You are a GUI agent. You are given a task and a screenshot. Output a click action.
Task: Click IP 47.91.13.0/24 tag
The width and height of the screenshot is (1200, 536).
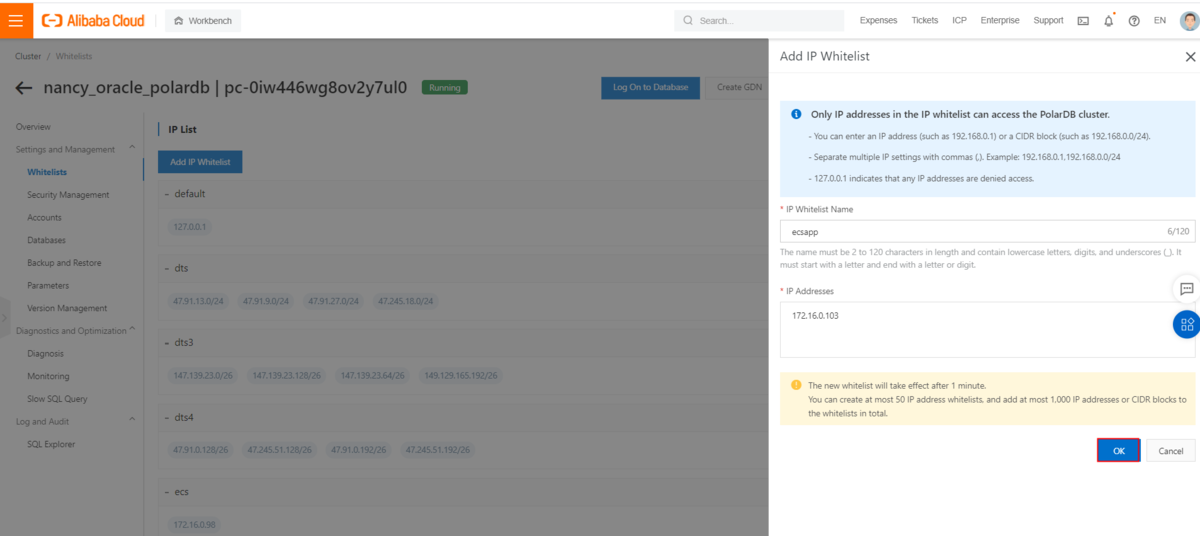tap(199, 301)
